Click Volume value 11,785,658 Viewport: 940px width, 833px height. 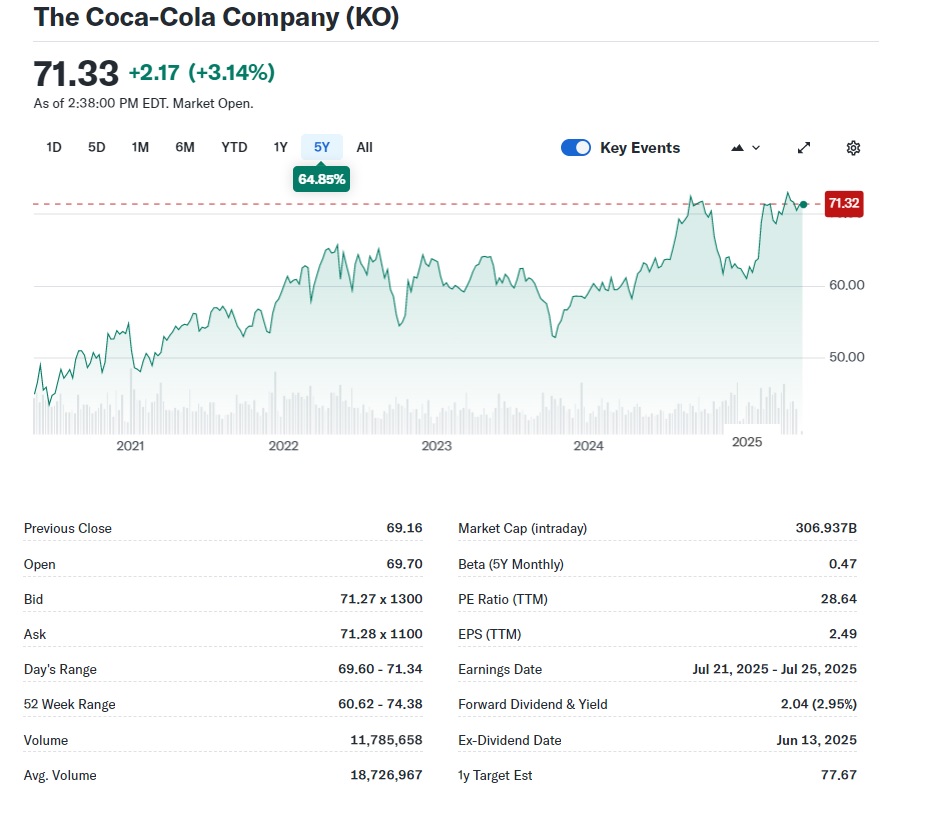(x=386, y=740)
